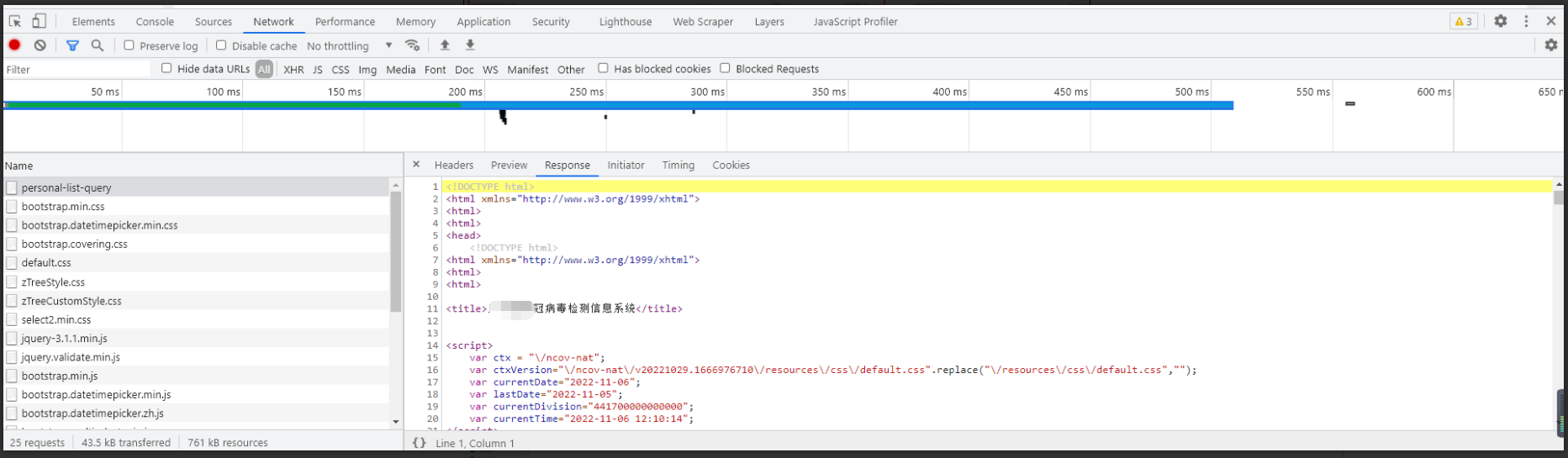Select personal-list-query request row
1568x458 pixels.
[197, 187]
